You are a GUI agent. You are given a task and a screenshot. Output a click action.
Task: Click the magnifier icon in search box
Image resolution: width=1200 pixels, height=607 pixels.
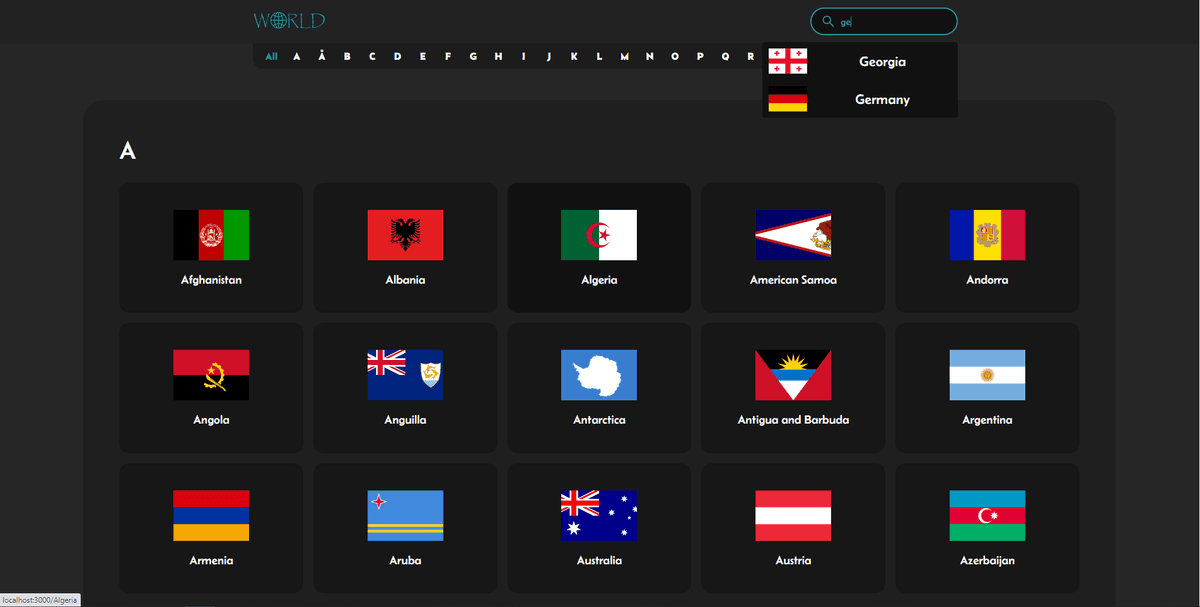coord(827,22)
